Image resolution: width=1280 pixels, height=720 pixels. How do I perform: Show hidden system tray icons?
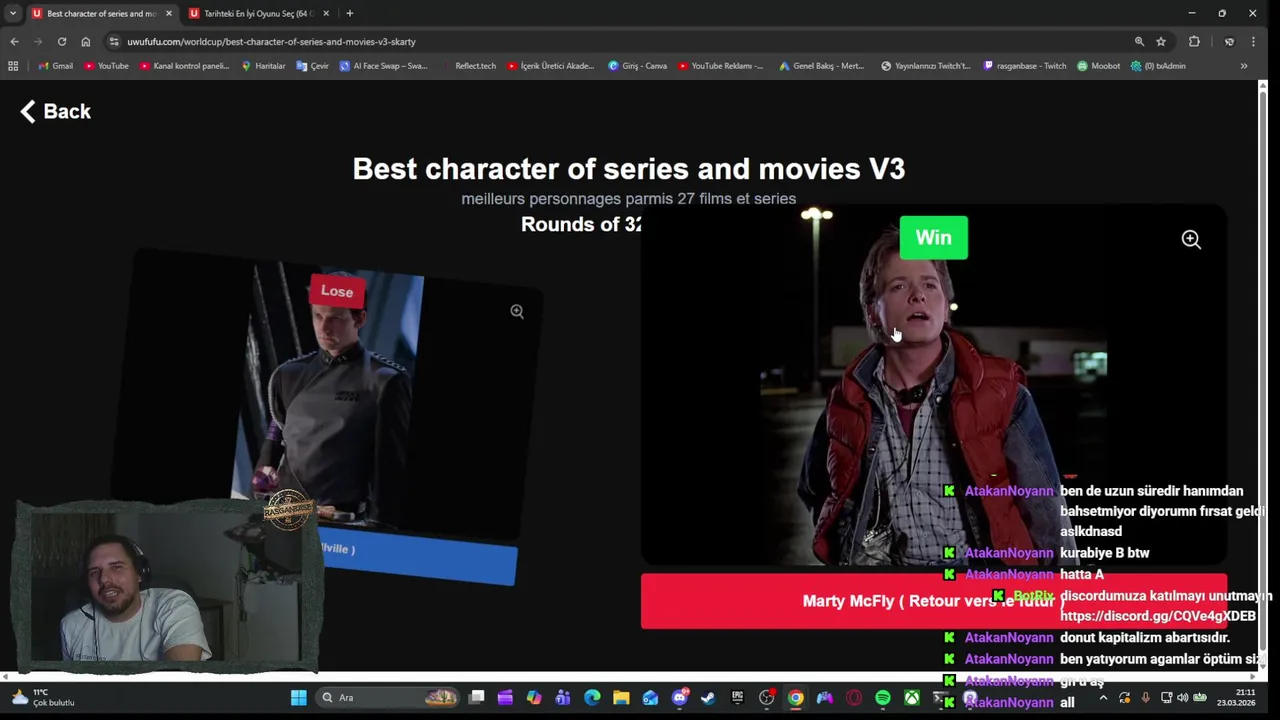[1103, 698]
